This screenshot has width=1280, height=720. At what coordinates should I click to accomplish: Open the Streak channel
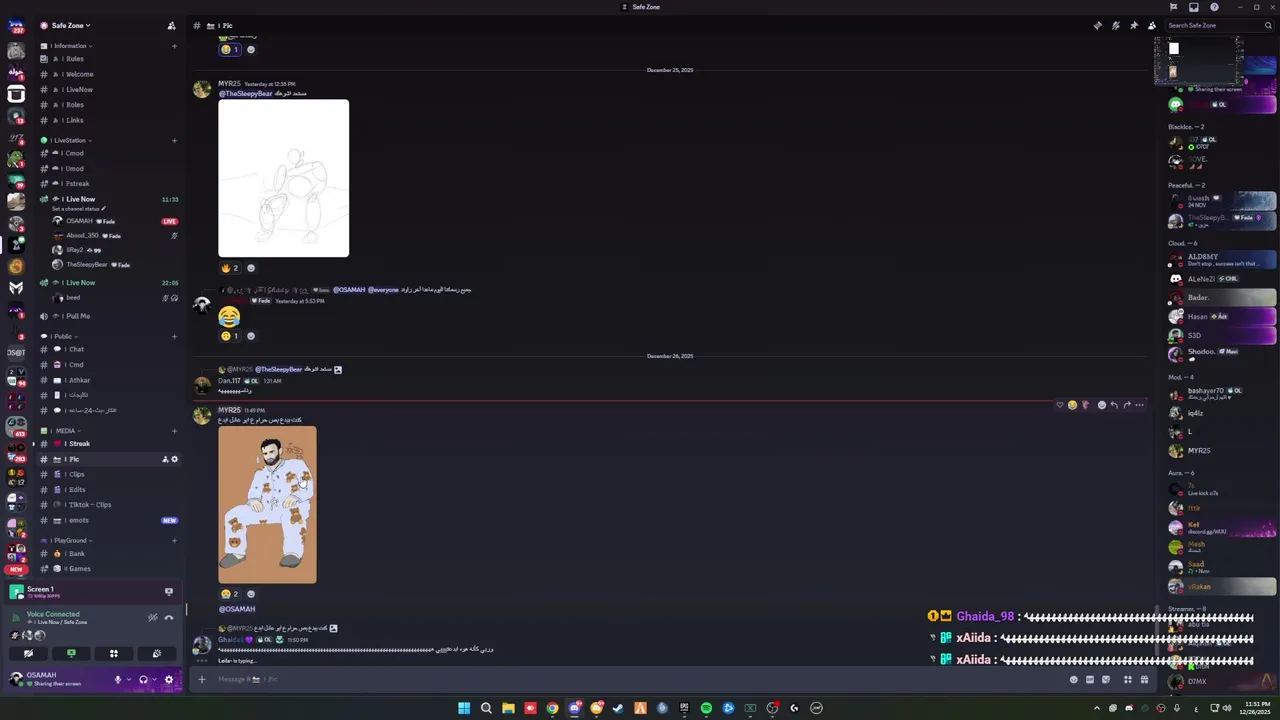[x=109, y=443]
